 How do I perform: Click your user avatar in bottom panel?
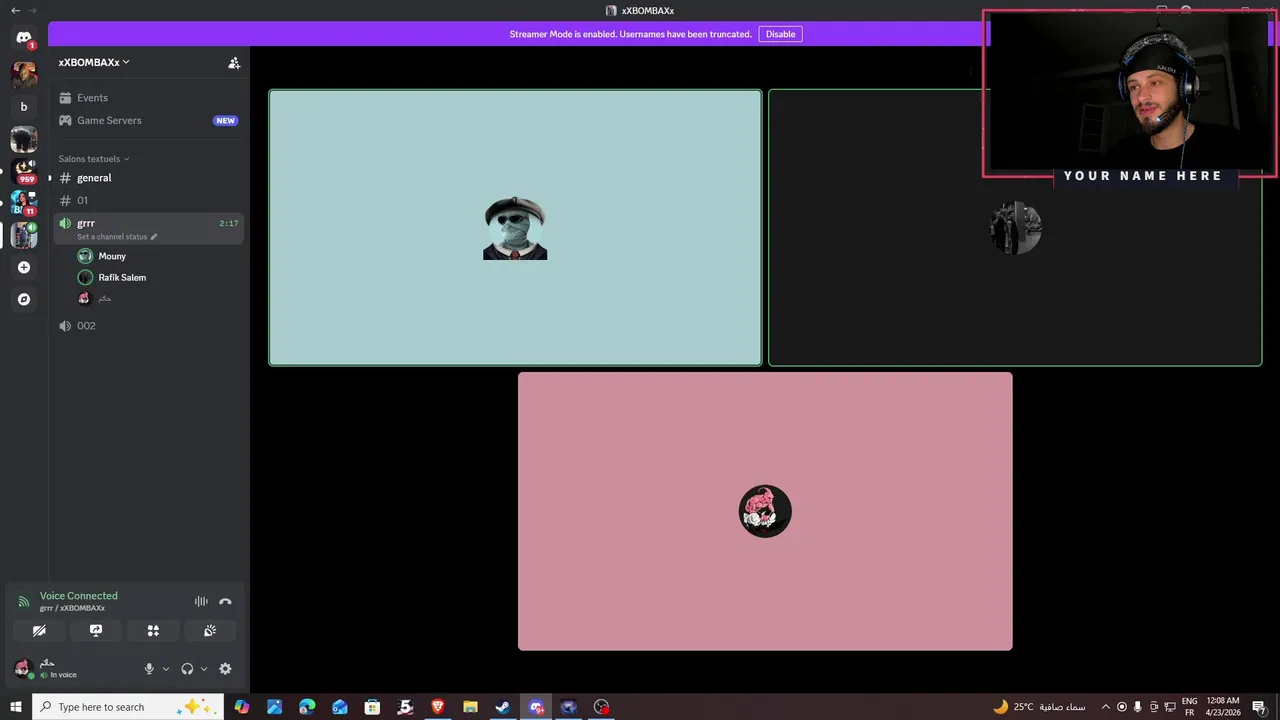(x=23, y=668)
